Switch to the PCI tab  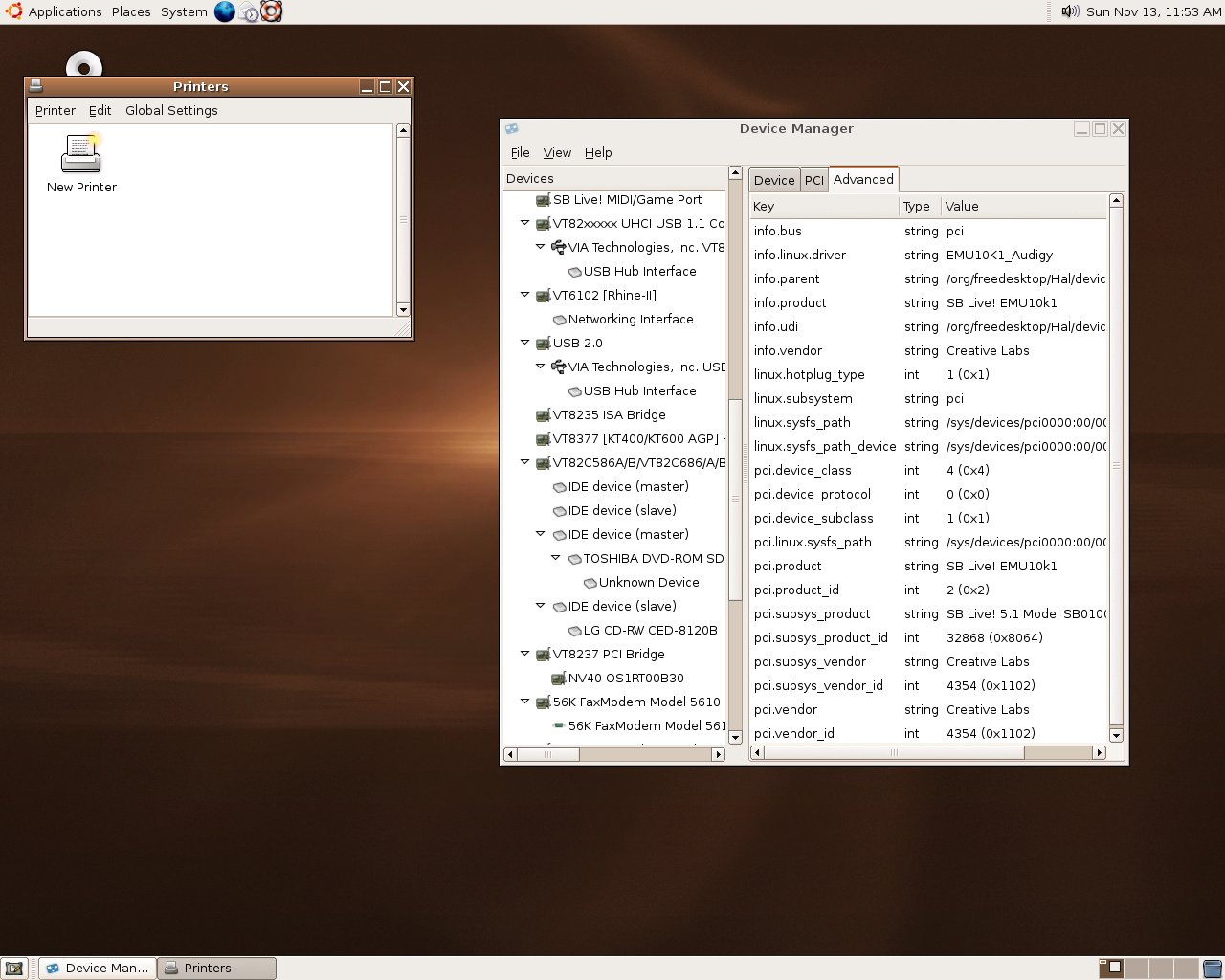(814, 180)
